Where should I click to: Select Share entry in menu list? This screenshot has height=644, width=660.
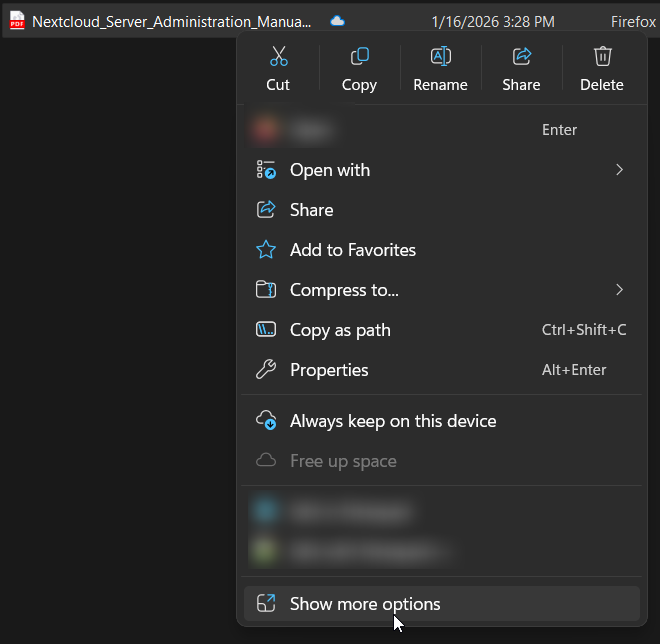click(x=442, y=210)
